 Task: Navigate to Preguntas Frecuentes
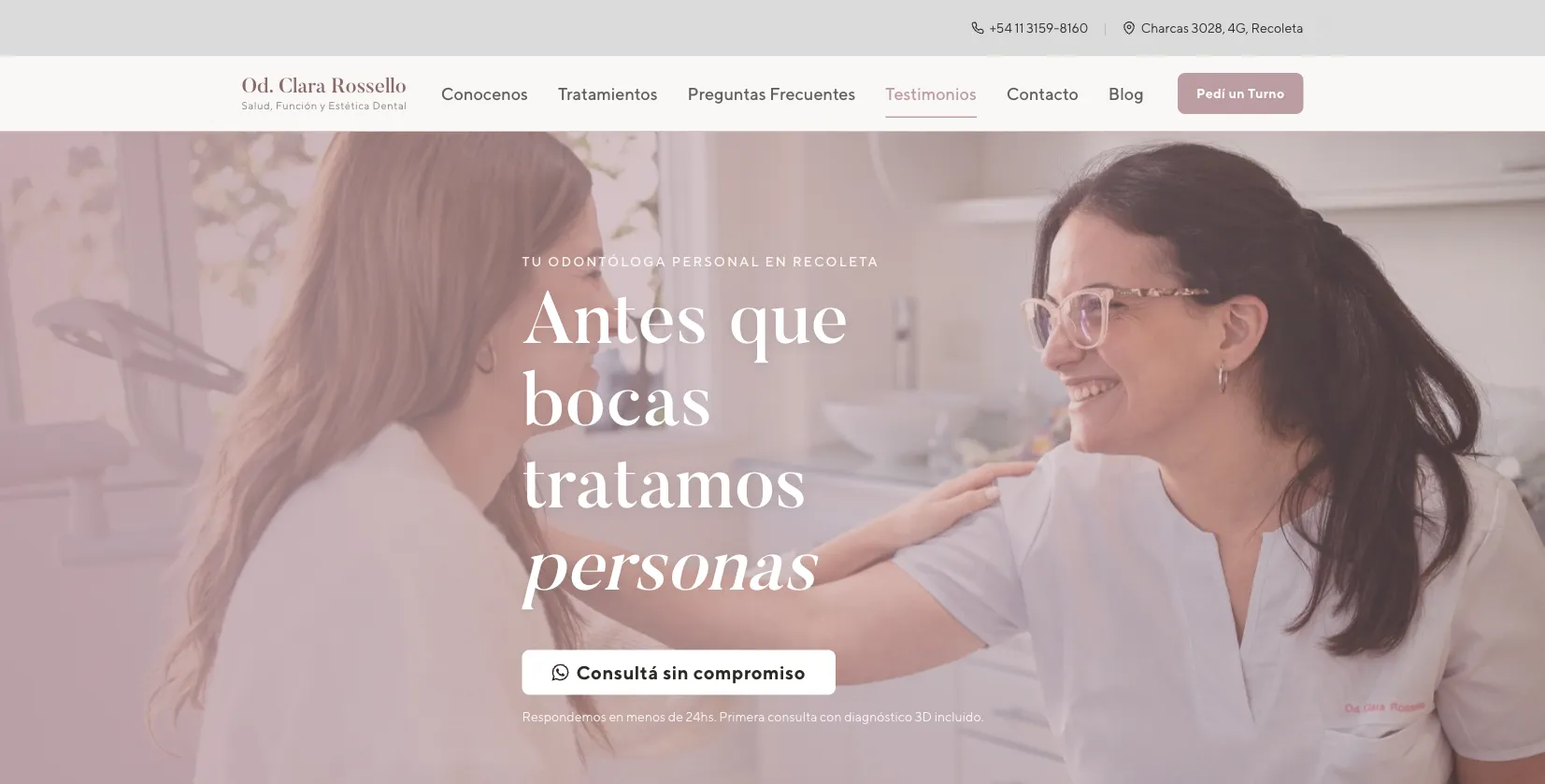pyautogui.click(x=771, y=94)
